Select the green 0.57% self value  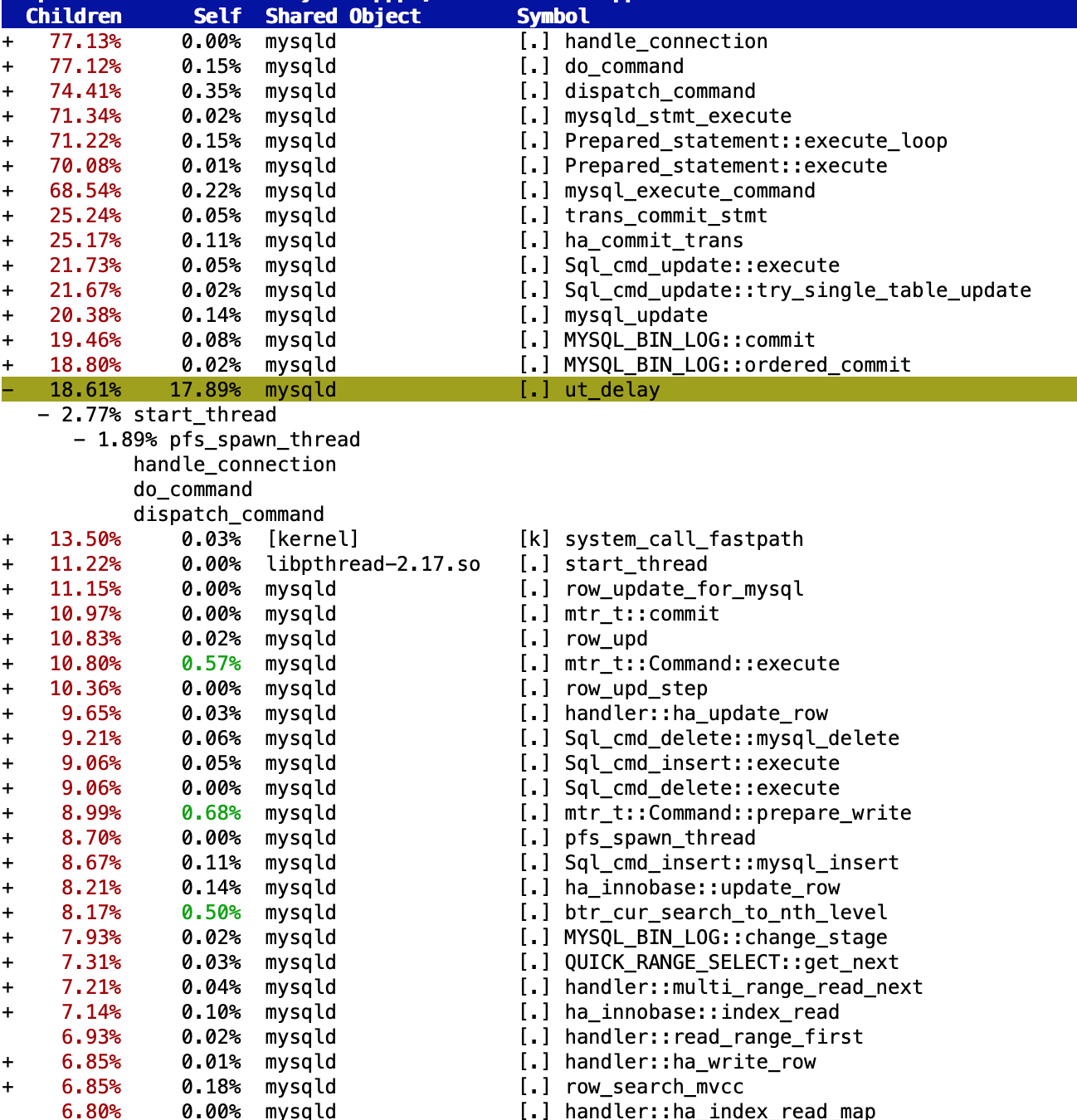click(x=212, y=664)
